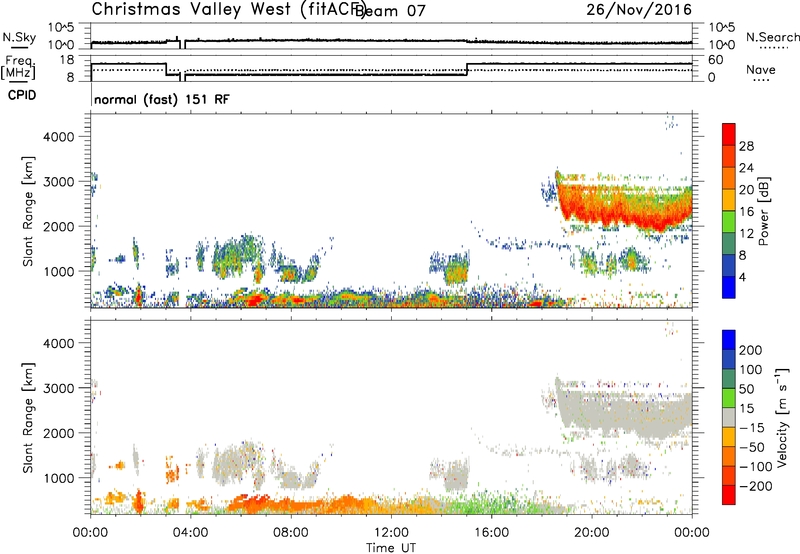Select the velocity panel "Slant Range [km]" label
The height and width of the screenshot is (554, 800).
(x=28, y=418)
